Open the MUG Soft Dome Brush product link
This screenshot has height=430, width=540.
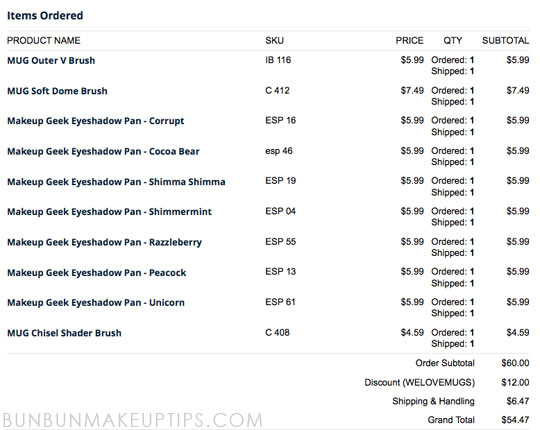tap(57, 91)
